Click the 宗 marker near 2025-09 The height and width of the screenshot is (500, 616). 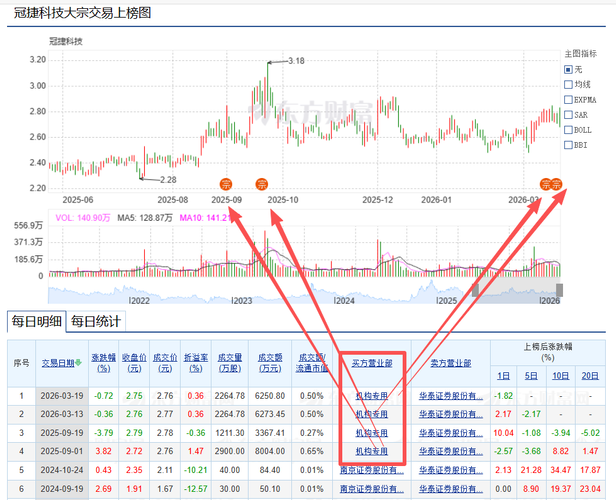tap(226, 184)
